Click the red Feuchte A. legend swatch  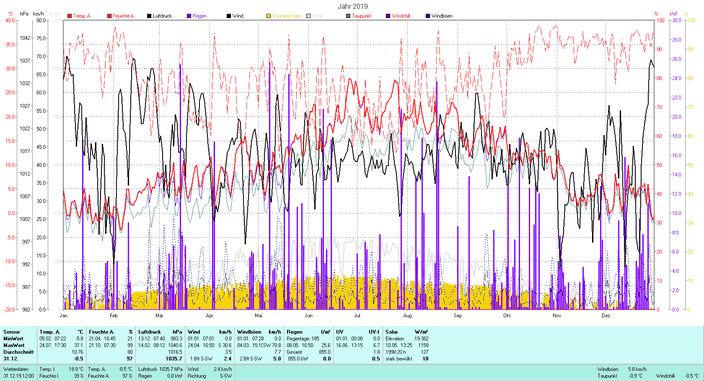click(x=110, y=16)
